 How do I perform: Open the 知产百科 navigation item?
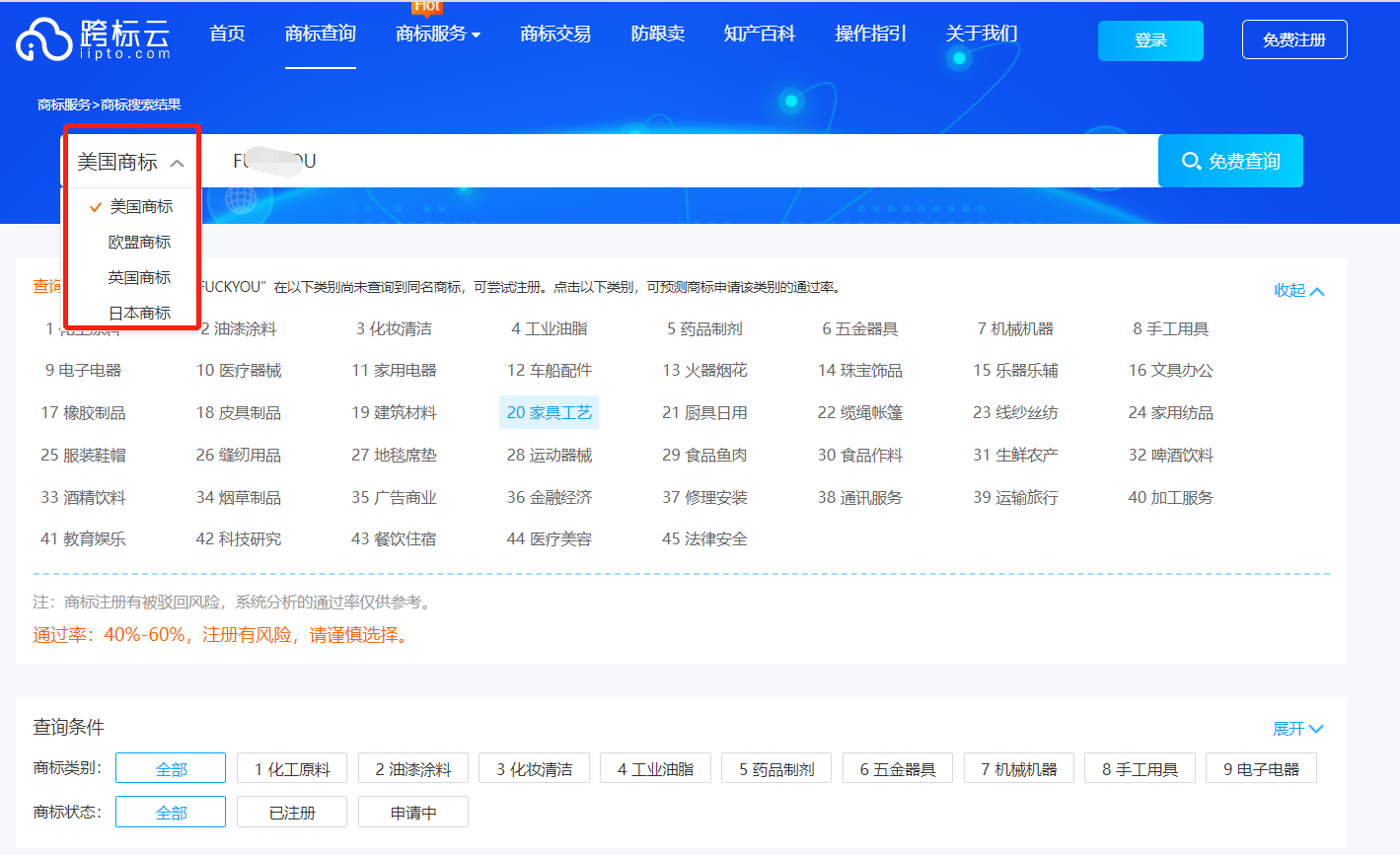click(760, 33)
